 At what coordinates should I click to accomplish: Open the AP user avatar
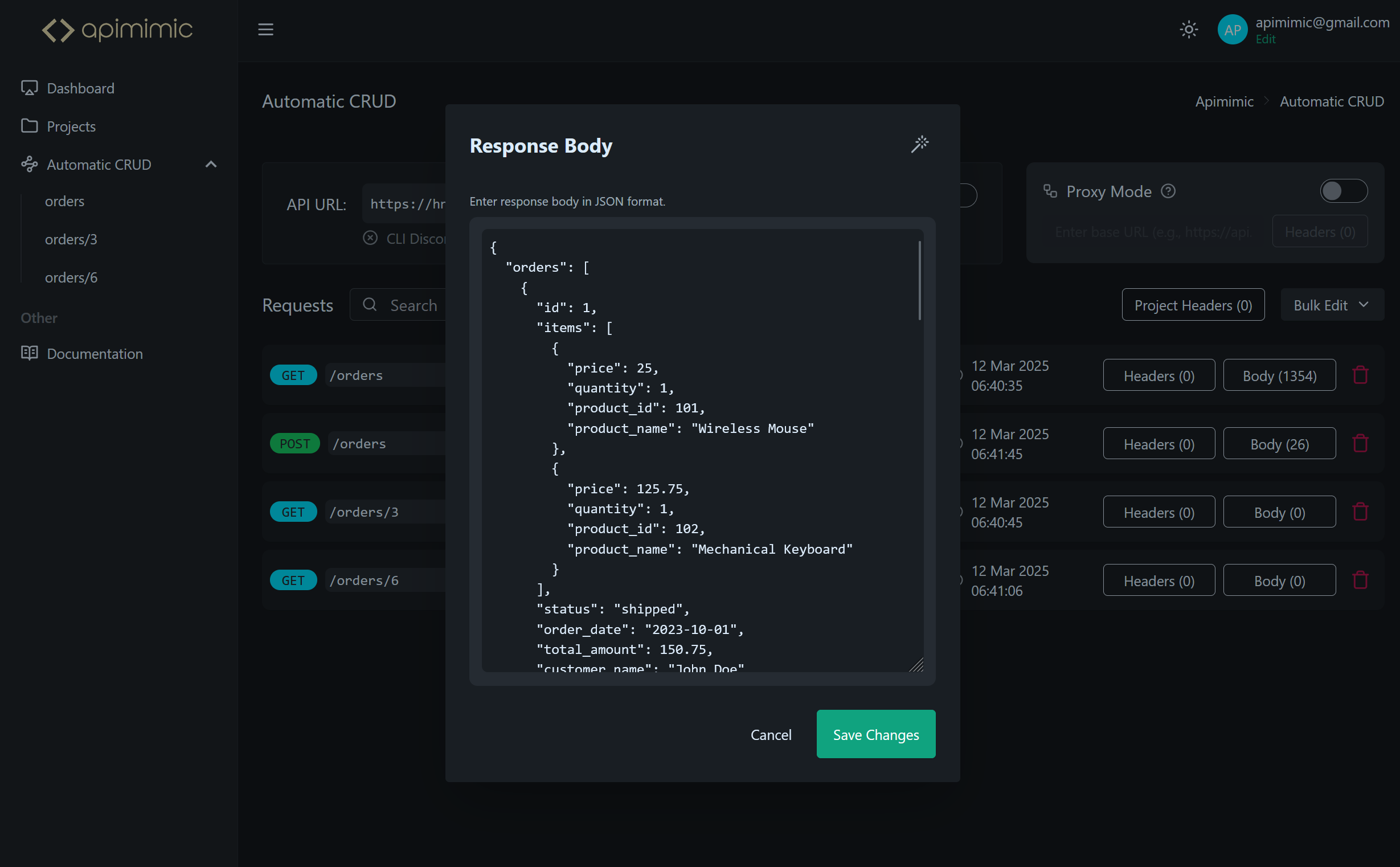pyautogui.click(x=1232, y=30)
